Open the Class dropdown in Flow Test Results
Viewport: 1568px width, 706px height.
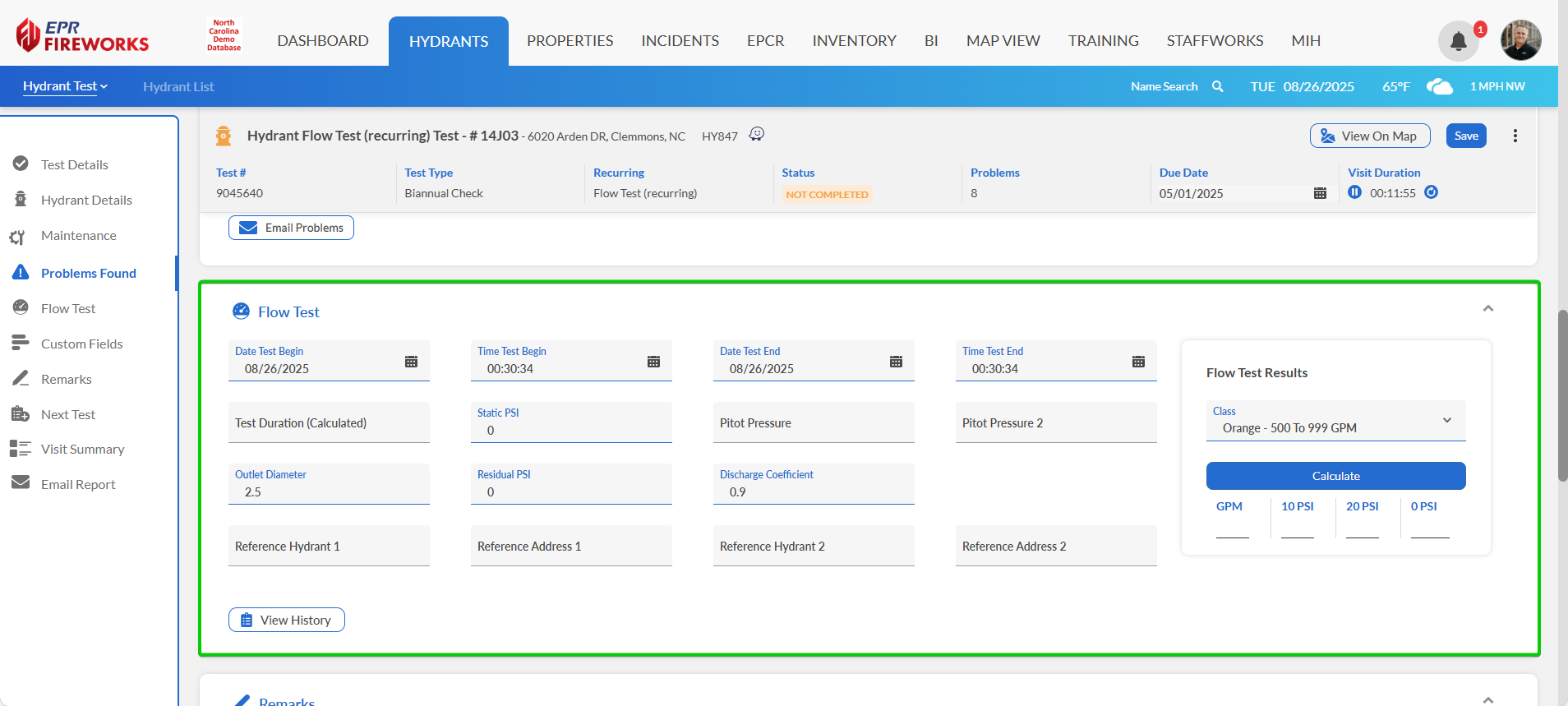1335,421
